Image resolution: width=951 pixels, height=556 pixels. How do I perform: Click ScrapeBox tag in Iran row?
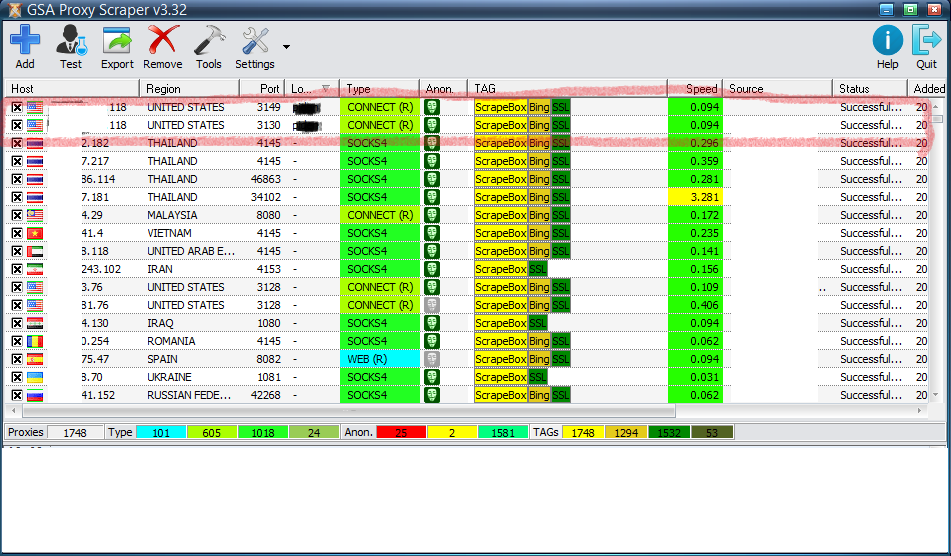[501, 269]
